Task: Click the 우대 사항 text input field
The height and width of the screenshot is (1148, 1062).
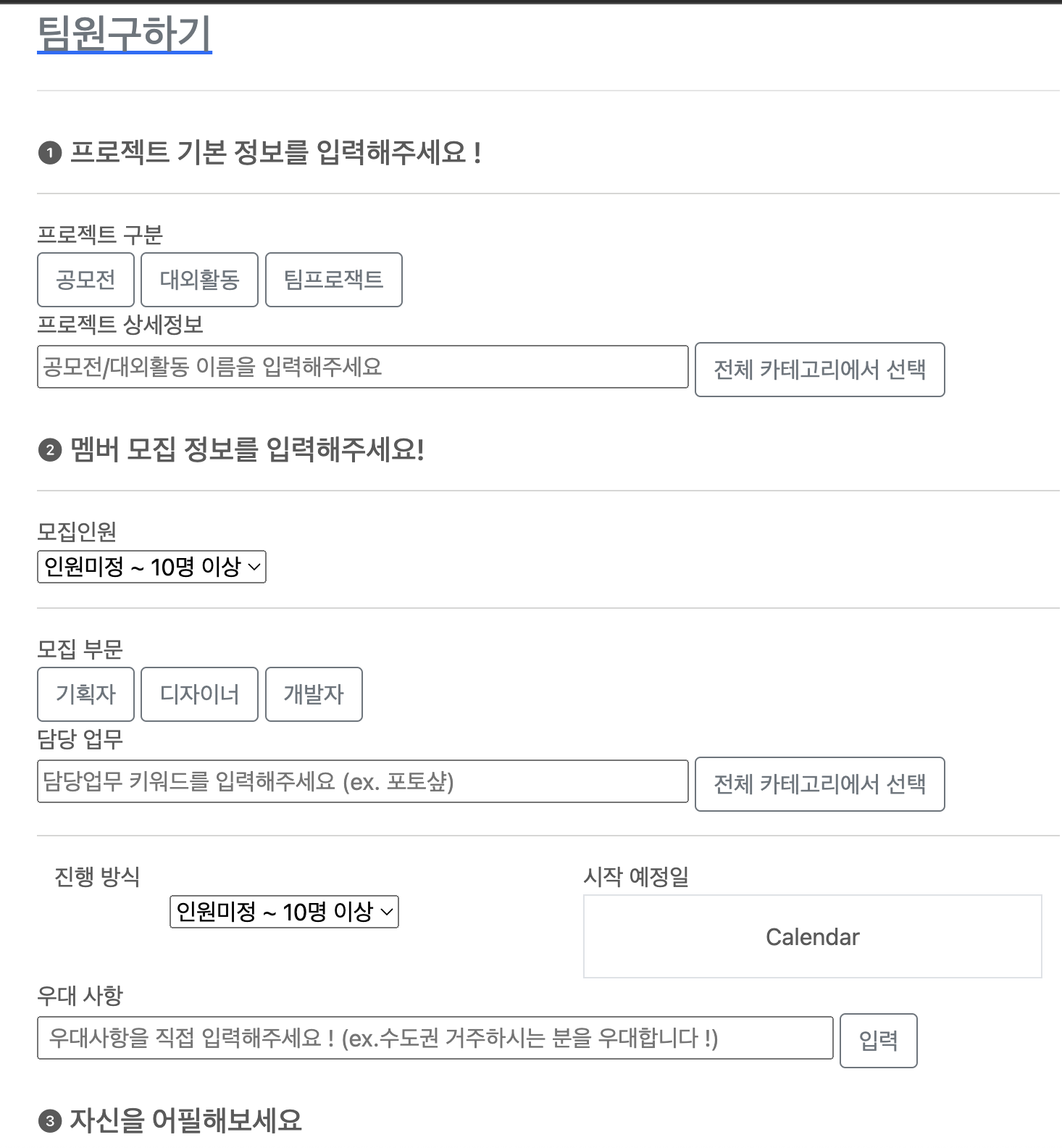Action: click(435, 1038)
